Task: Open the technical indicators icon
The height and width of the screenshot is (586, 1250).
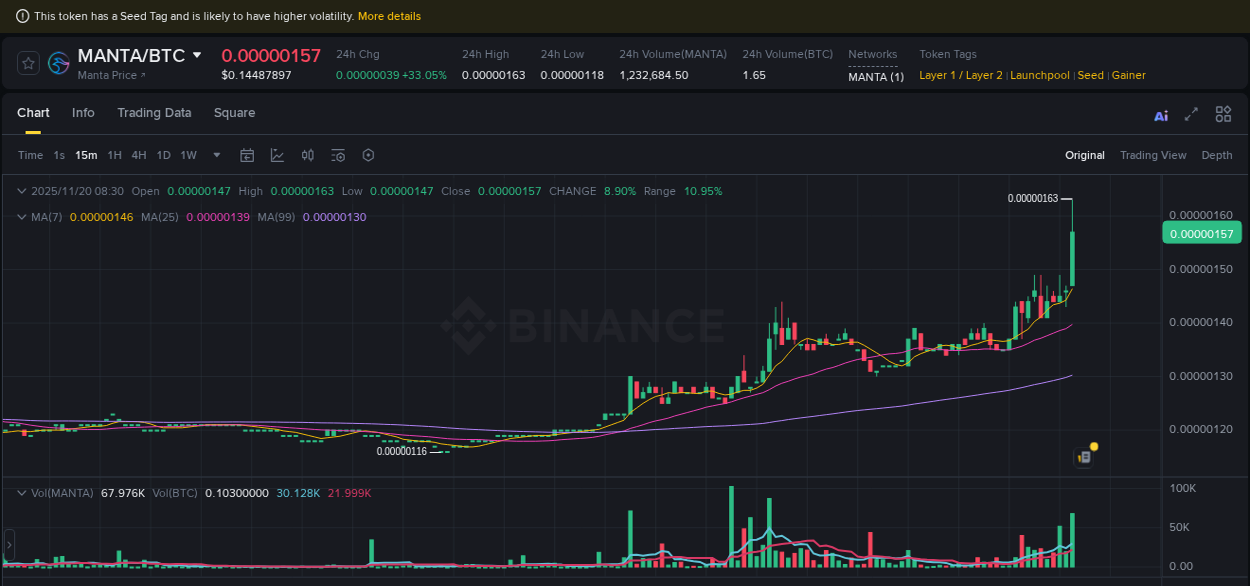Action: [x=307, y=155]
